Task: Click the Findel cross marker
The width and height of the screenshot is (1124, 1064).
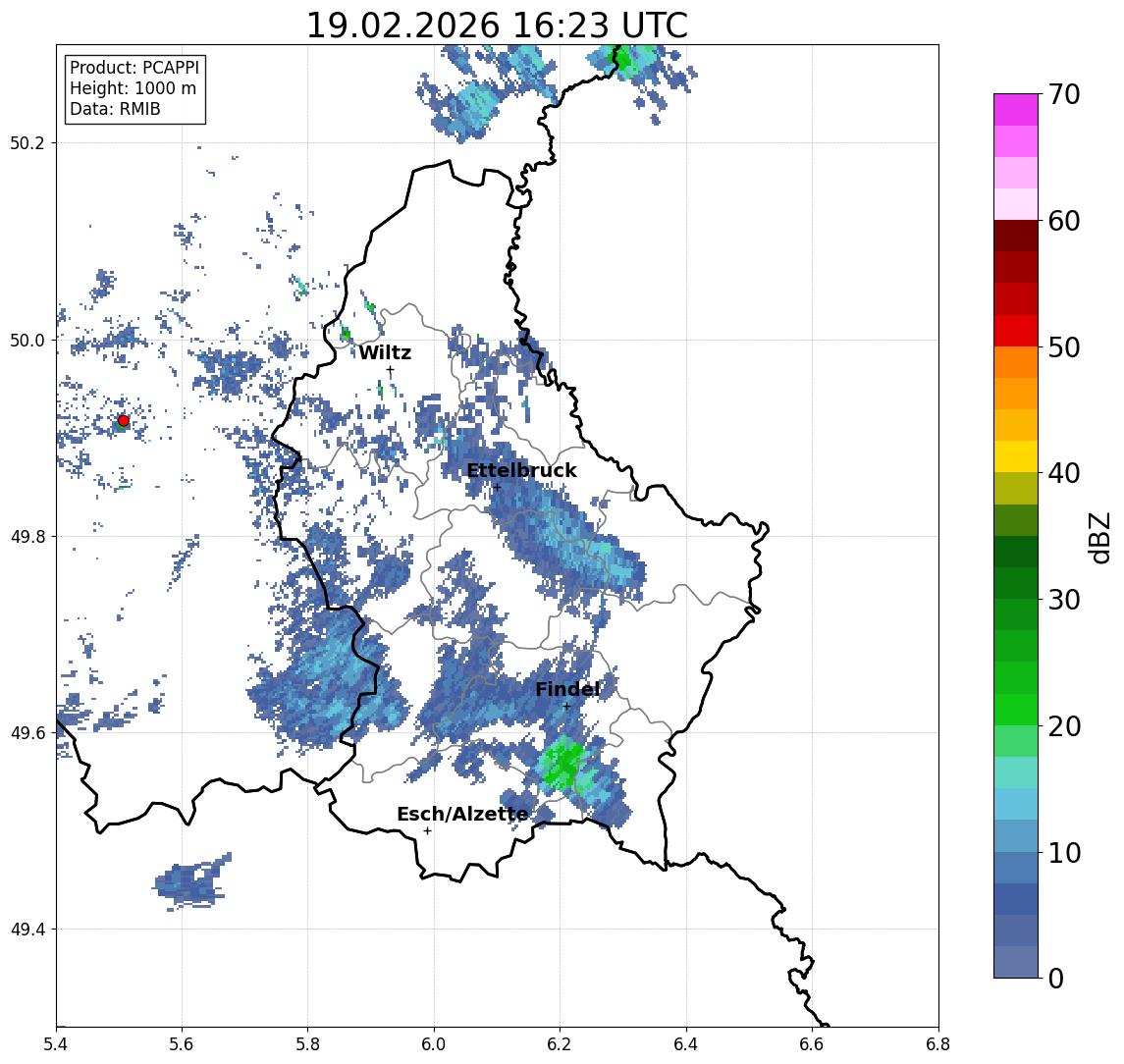Action: [x=566, y=707]
